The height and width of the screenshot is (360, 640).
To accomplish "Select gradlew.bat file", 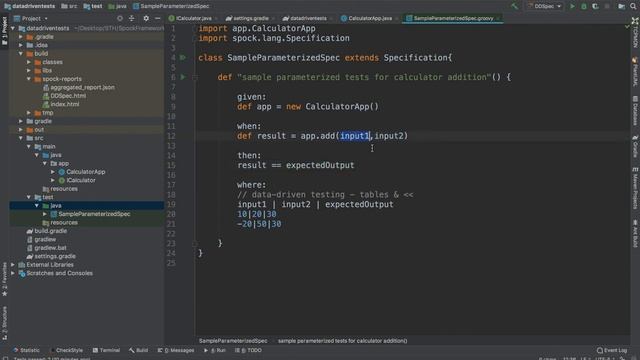I will click(50, 248).
